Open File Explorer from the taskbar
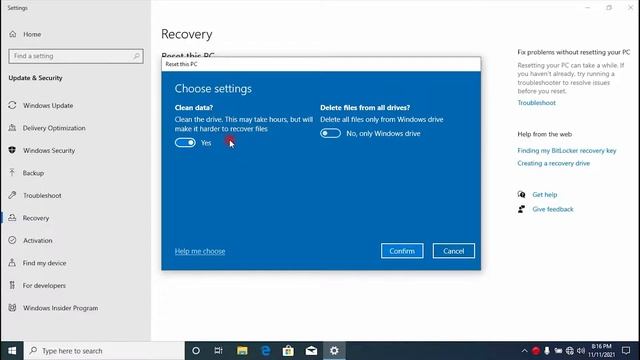The height and width of the screenshot is (360, 640). (242, 351)
